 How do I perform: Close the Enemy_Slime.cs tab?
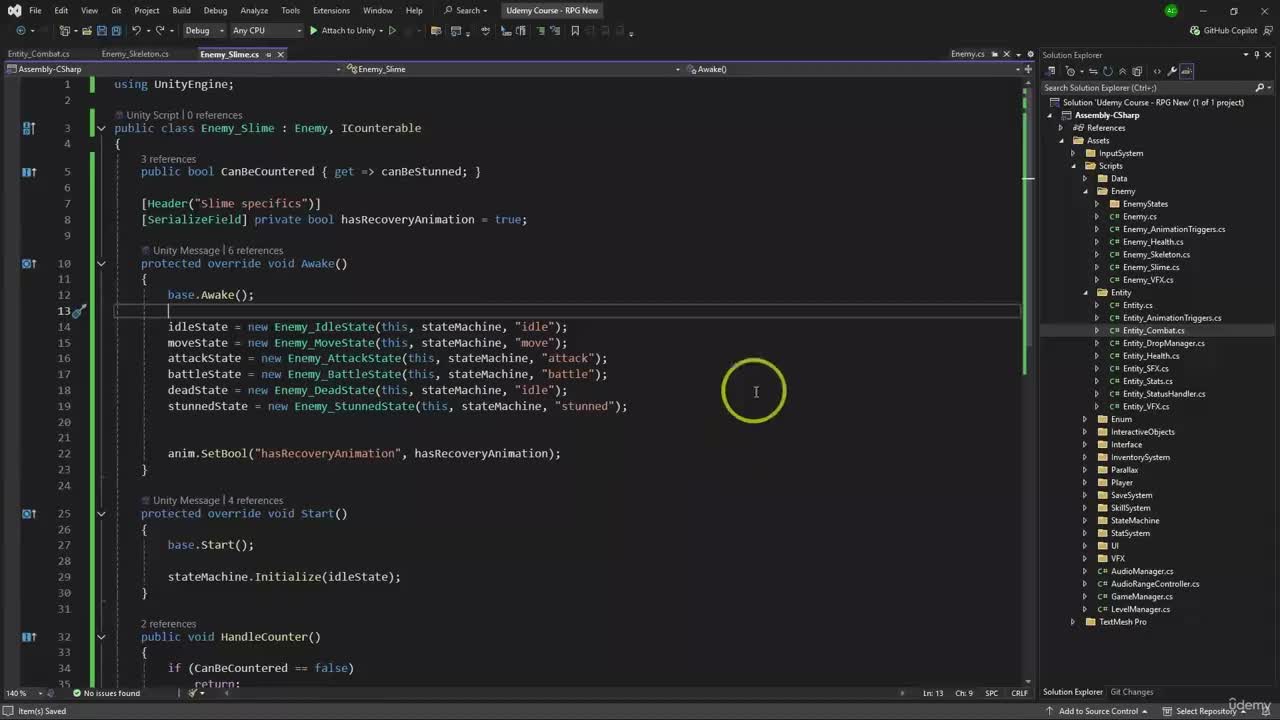281,54
